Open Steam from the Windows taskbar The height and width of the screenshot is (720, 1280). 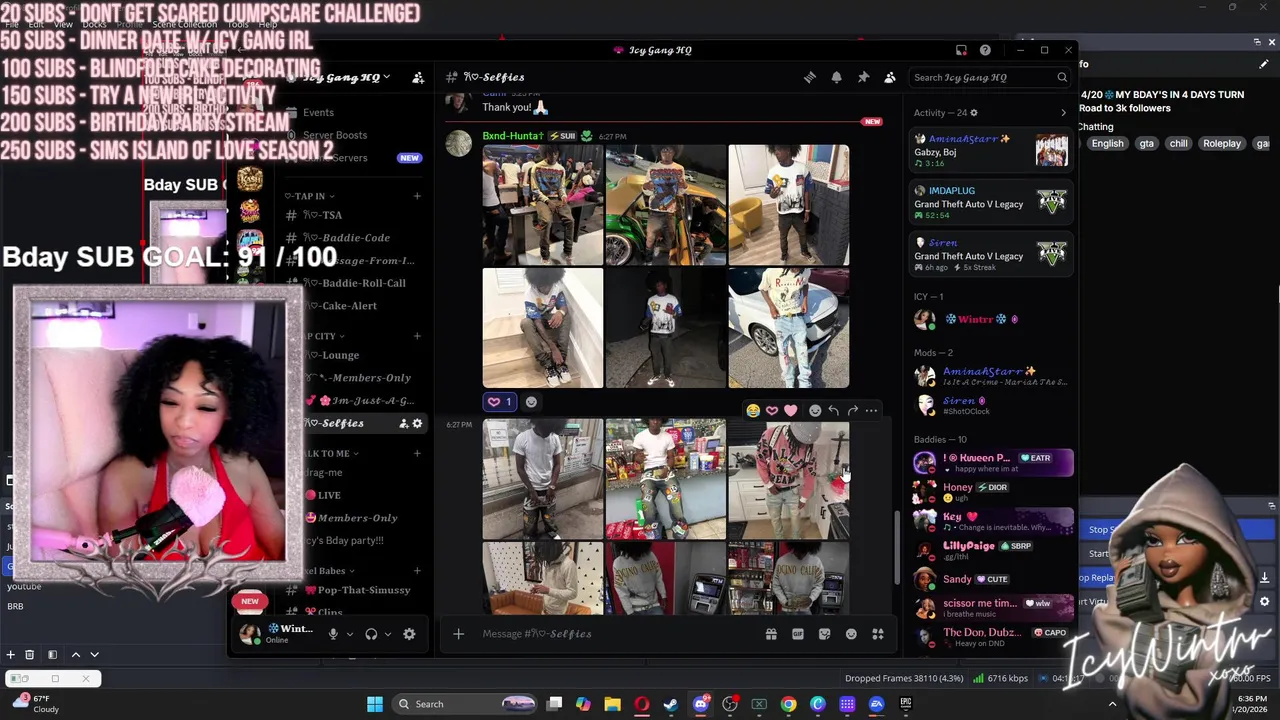coord(671,704)
